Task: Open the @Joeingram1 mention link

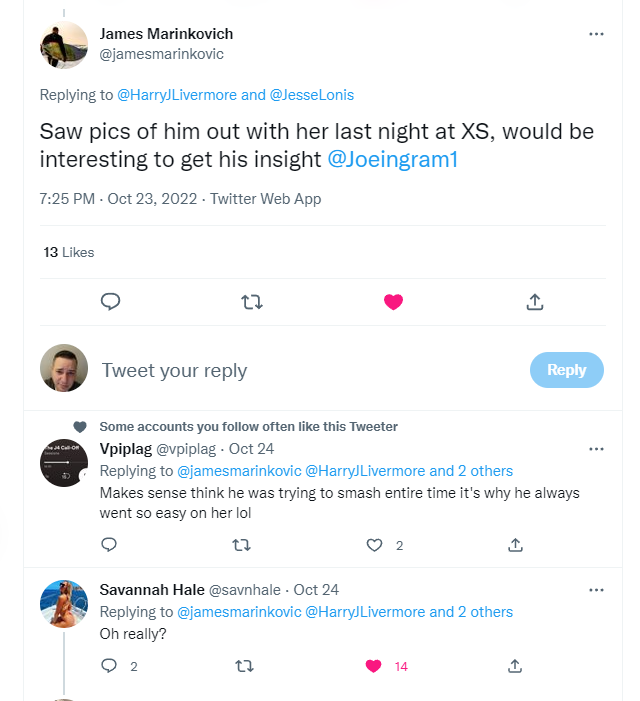Action: [392, 159]
